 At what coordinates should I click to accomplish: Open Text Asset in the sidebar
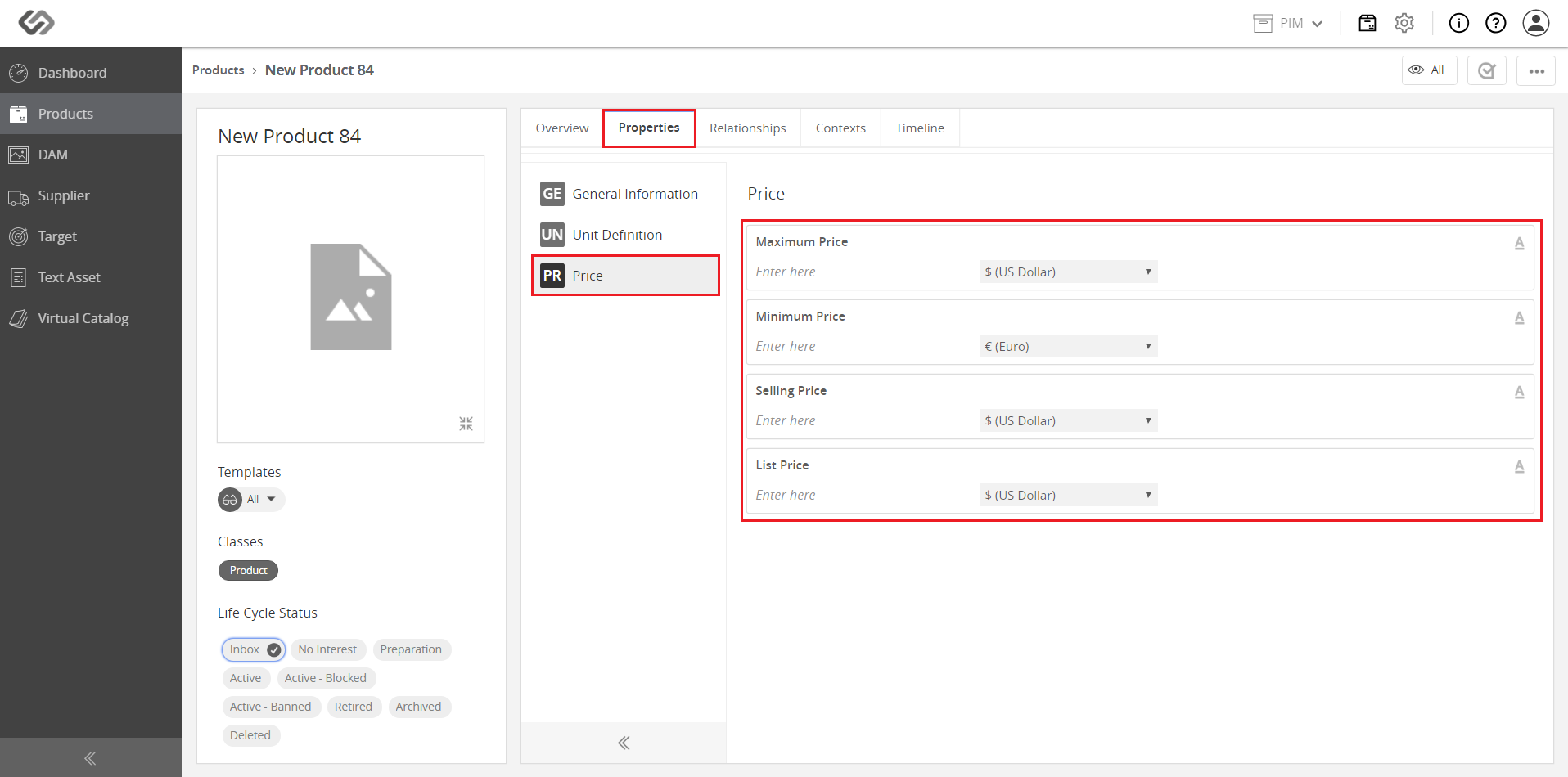(x=91, y=277)
